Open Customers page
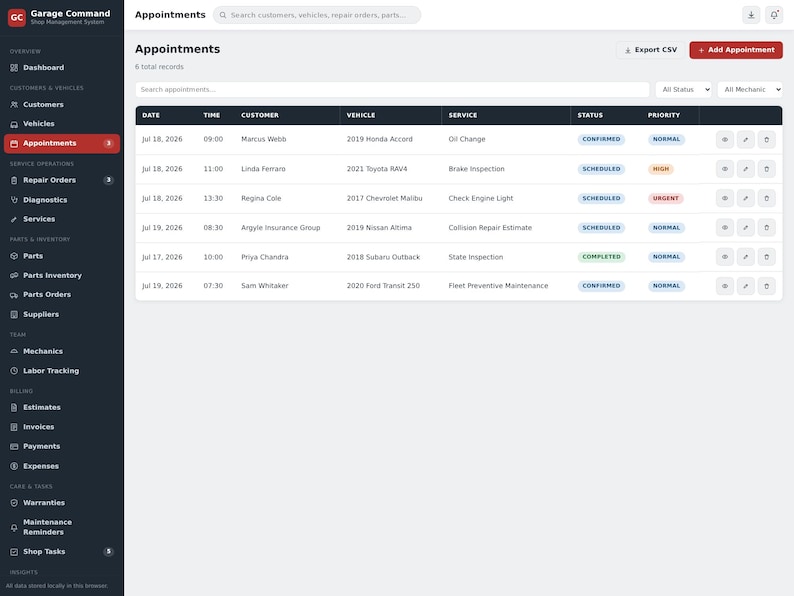This screenshot has width=794, height=596. point(62,105)
